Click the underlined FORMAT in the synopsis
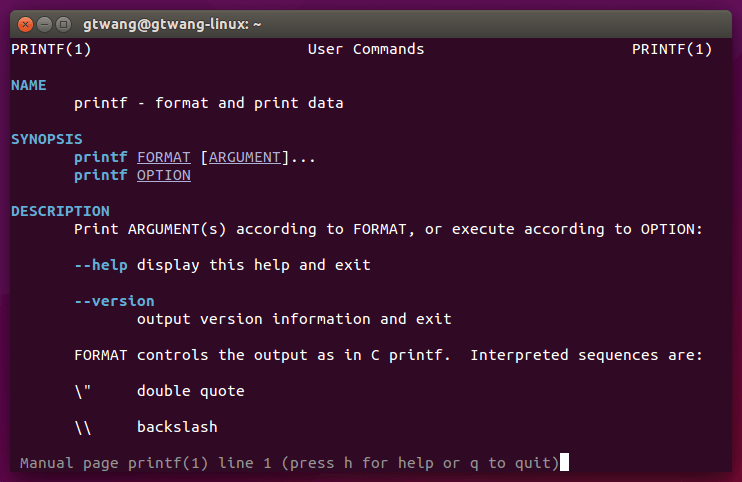Viewport: 742px width, 482px height. pyautogui.click(x=164, y=157)
